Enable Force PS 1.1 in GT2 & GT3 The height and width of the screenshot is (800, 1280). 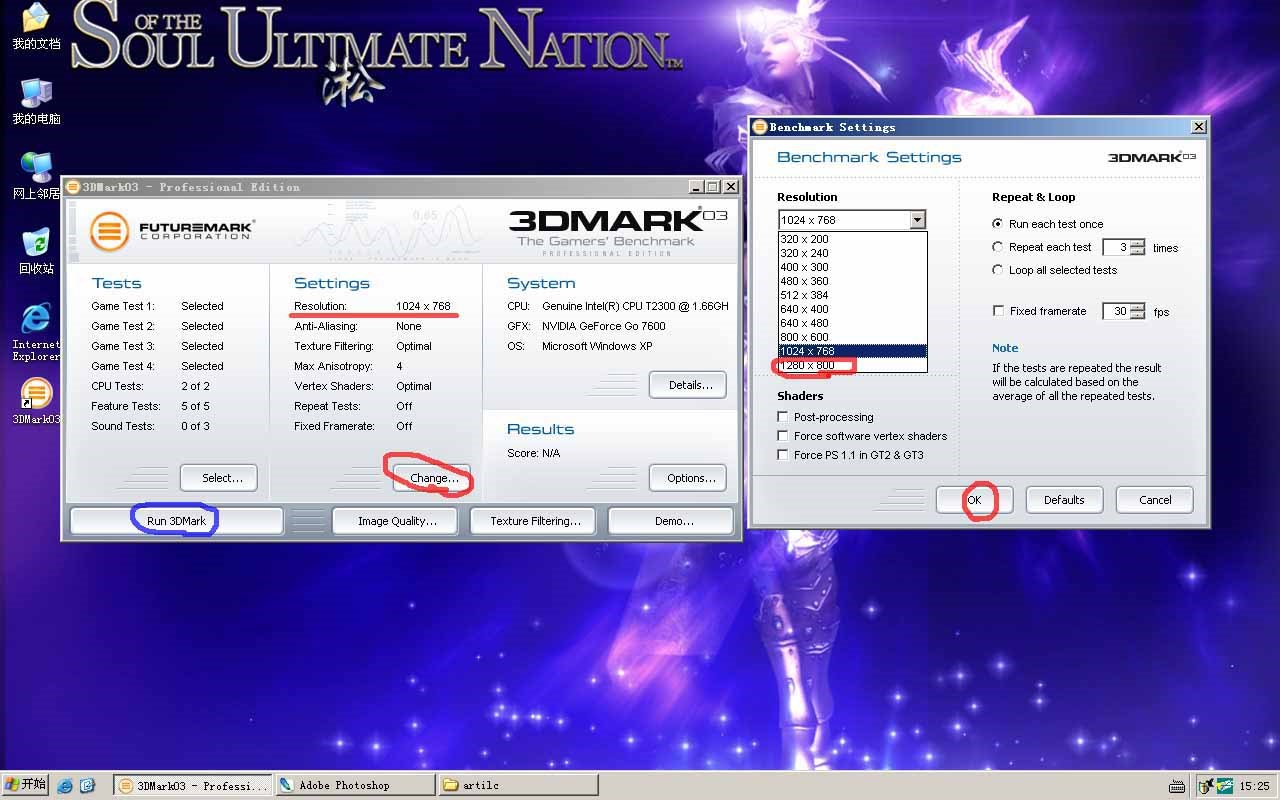point(783,455)
